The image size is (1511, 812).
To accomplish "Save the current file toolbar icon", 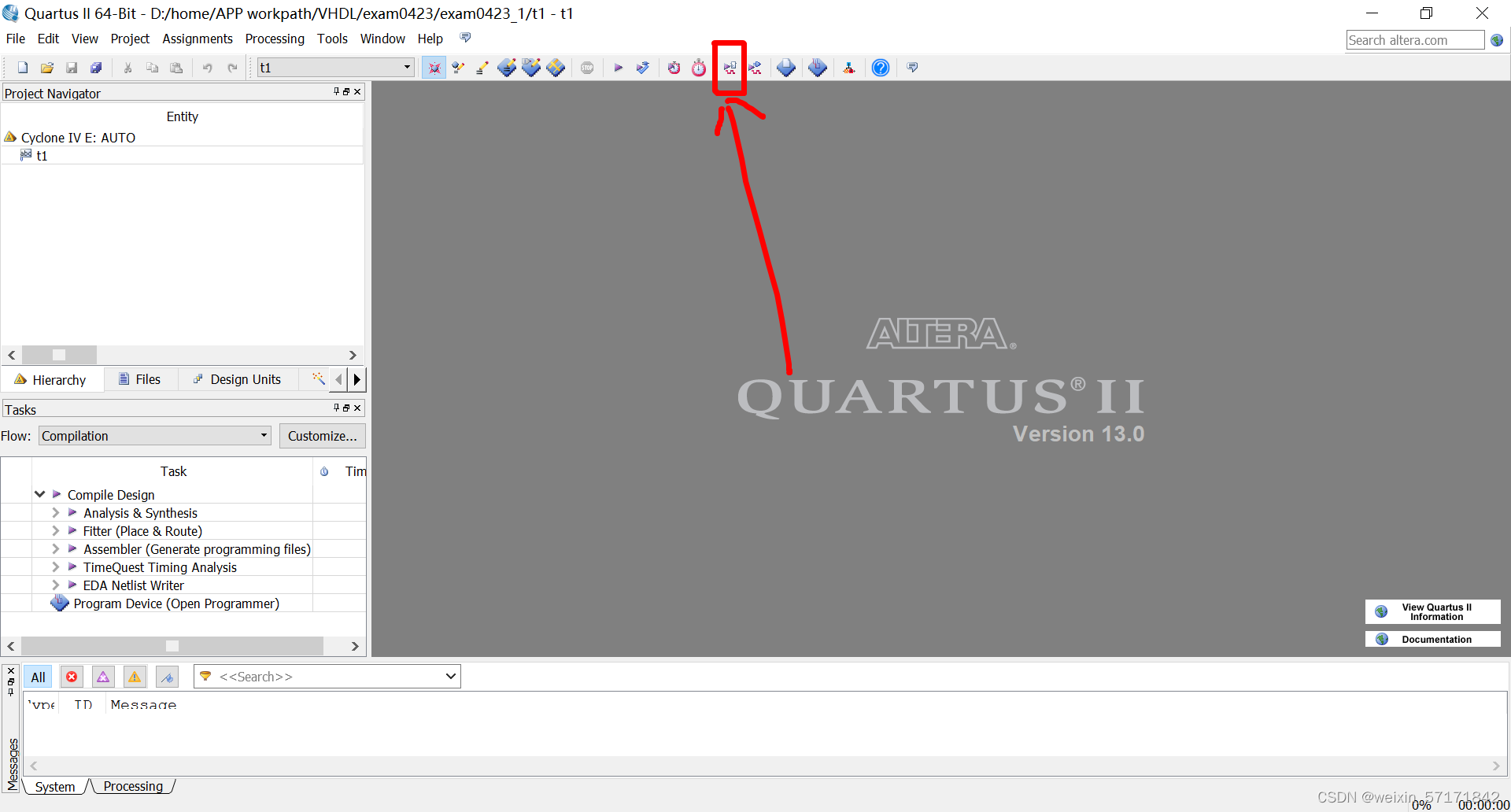I will (72, 68).
